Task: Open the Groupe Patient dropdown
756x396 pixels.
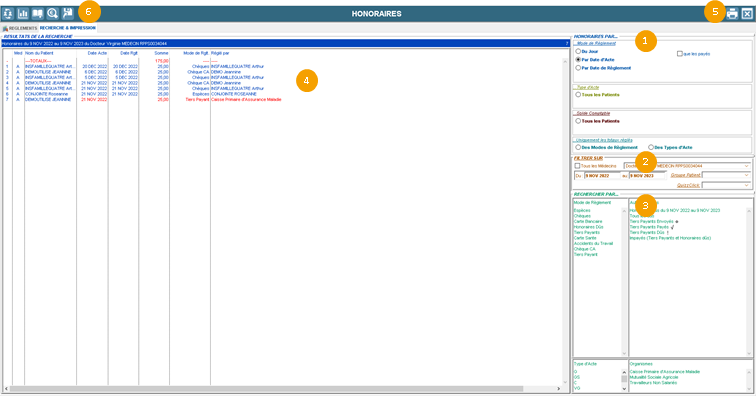Action: [747, 175]
